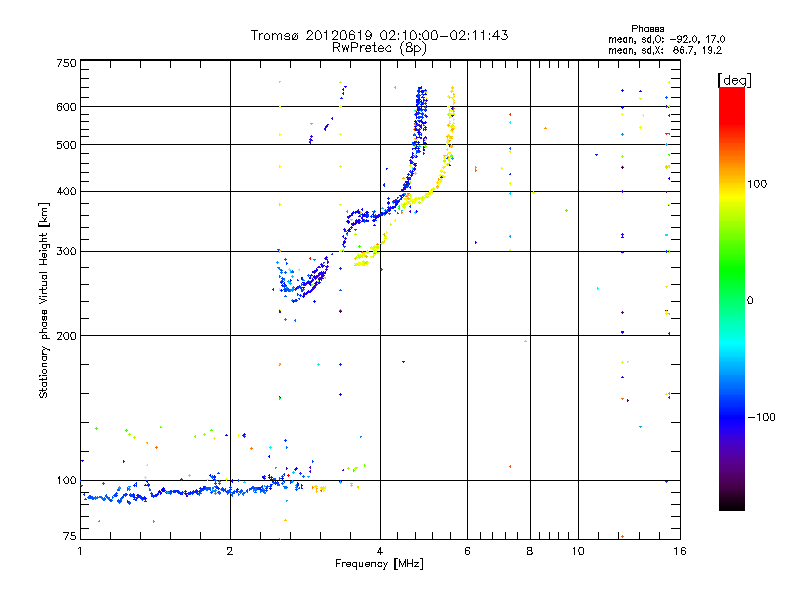The width and height of the screenshot is (800, 600).
Task: Click the colorbar tick label '0'
Action: click(x=750, y=300)
